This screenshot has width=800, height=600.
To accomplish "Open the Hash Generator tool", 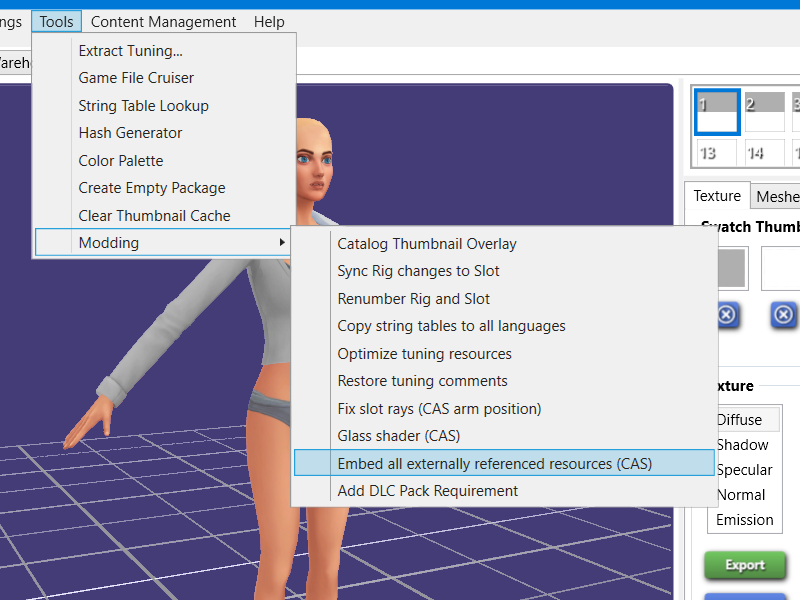I will coord(165,133).
